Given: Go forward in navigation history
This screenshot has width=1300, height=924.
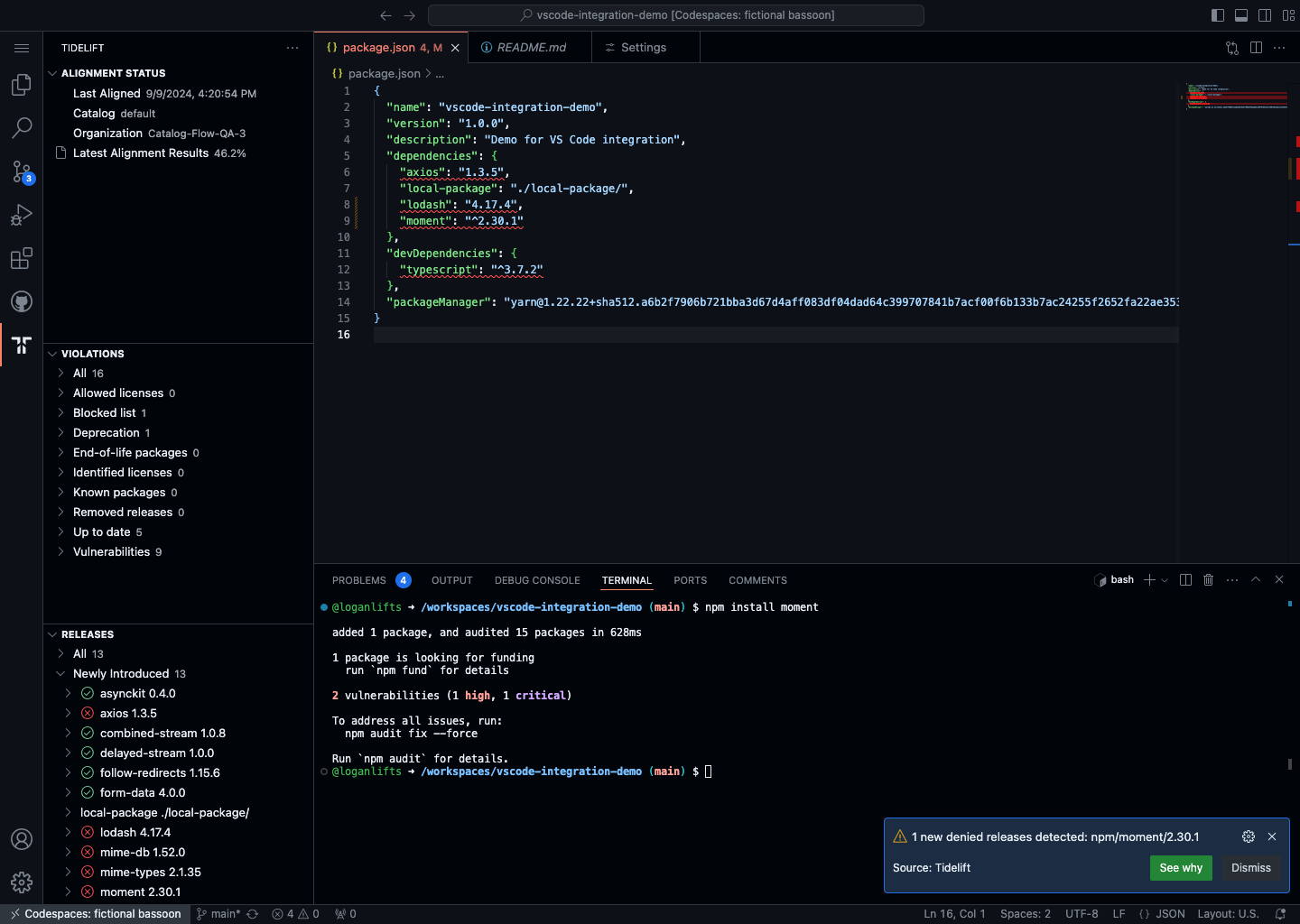Looking at the screenshot, I should pos(410,15).
